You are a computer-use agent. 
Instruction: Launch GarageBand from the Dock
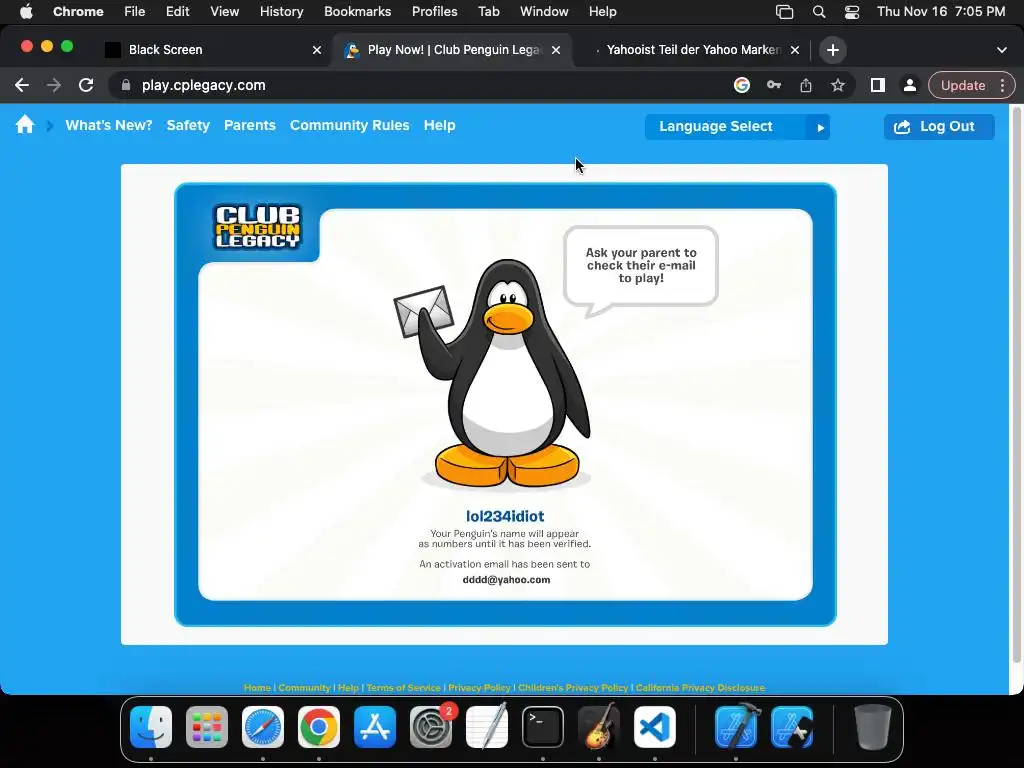point(599,727)
